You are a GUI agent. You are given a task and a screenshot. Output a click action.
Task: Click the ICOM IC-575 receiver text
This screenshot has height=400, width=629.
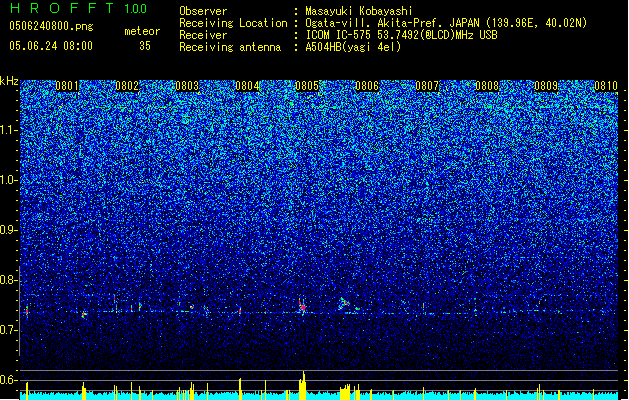tap(401, 35)
